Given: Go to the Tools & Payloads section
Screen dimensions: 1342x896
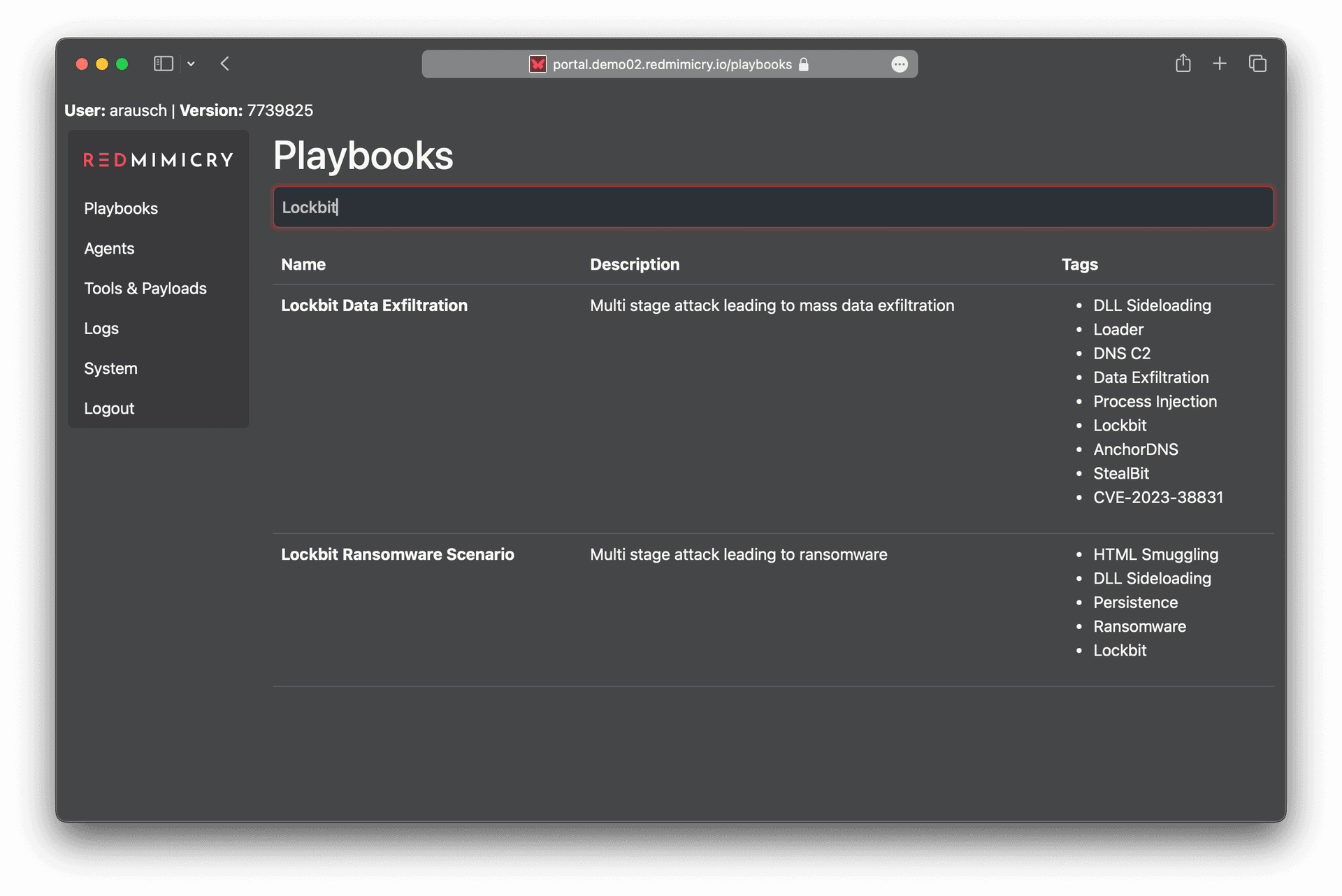Looking at the screenshot, I should (145, 288).
